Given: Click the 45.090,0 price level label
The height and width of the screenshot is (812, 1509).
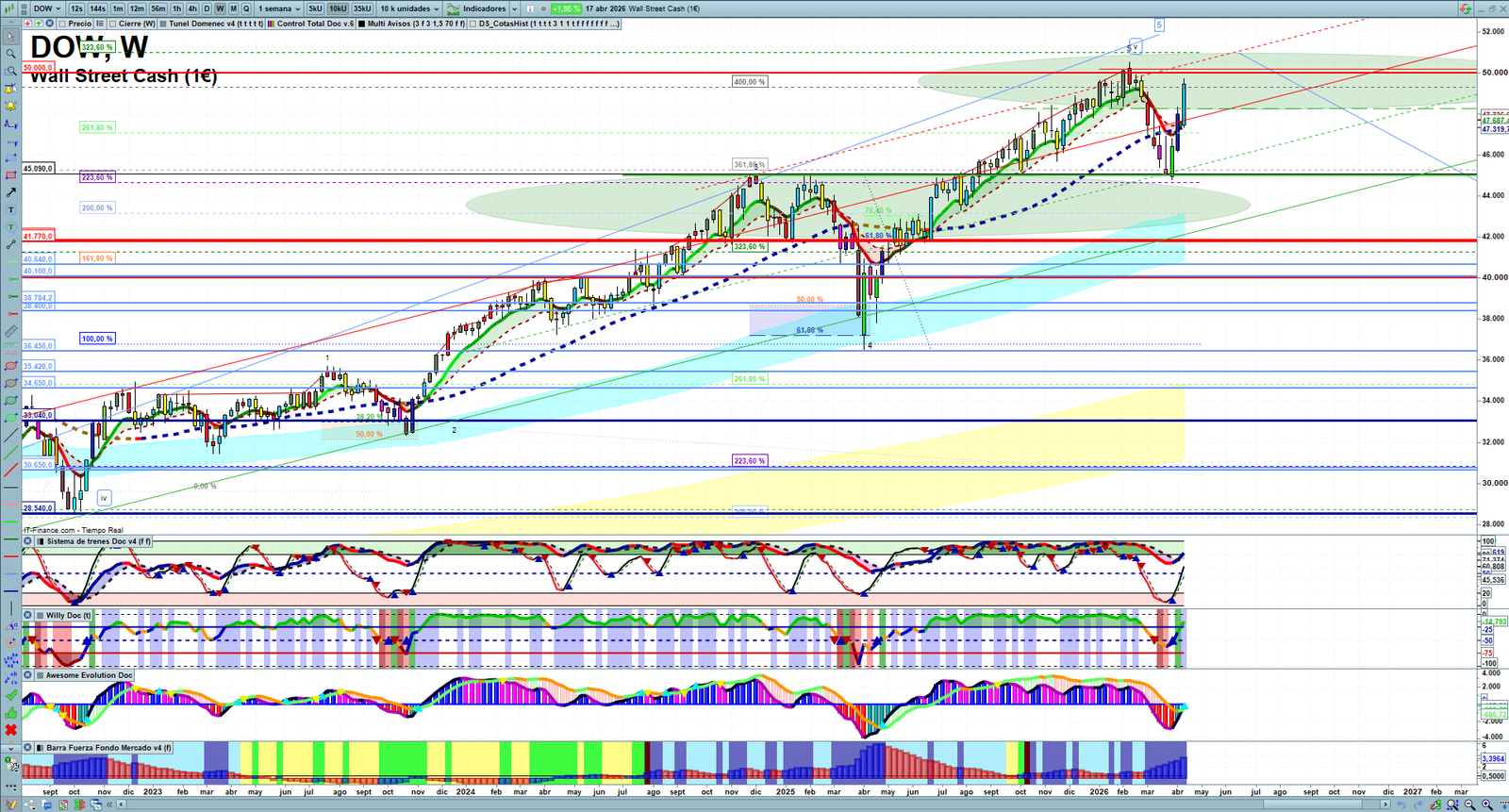Looking at the screenshot, I should 39,169.
